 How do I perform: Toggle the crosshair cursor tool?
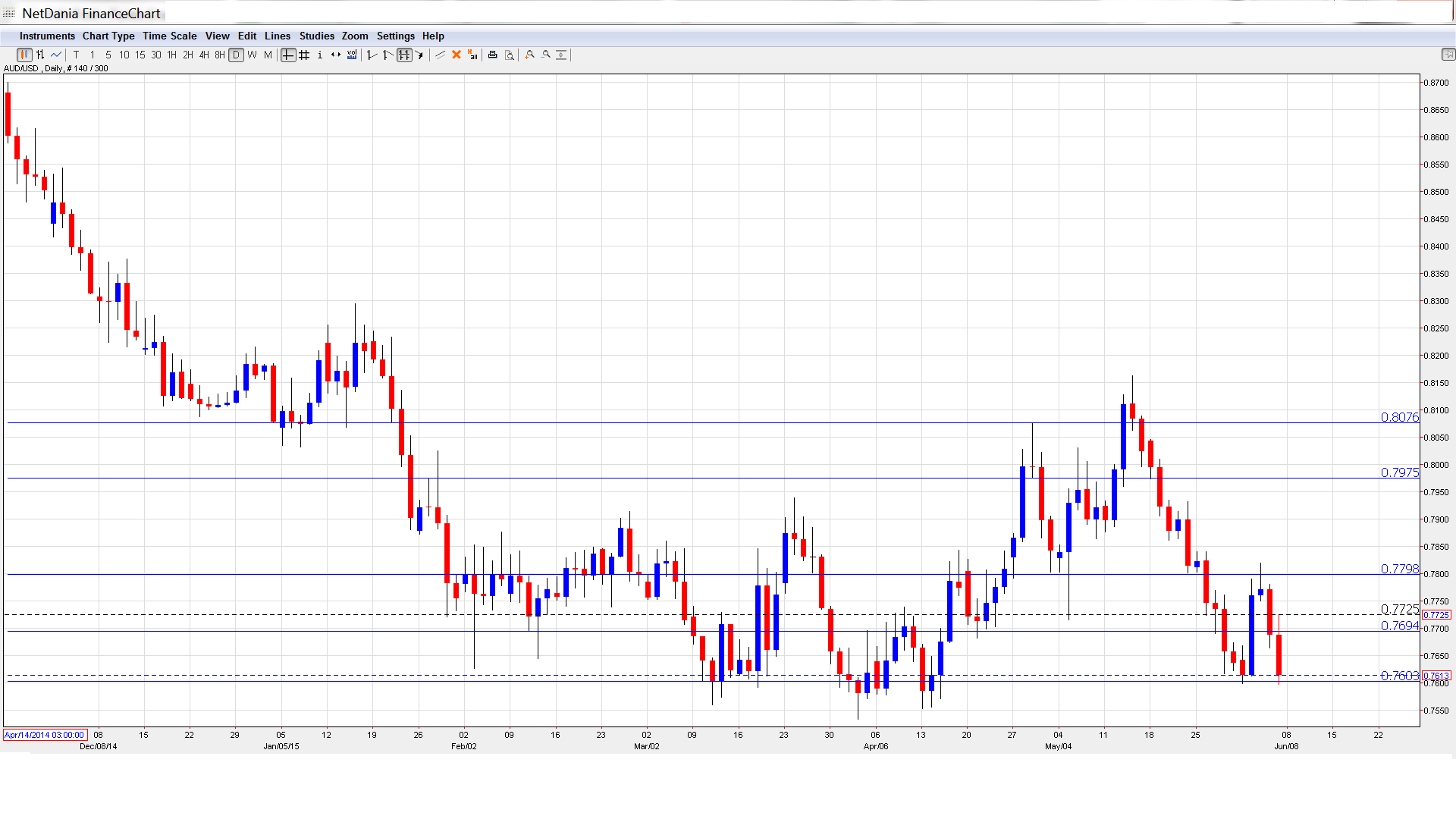click(288, 55)
